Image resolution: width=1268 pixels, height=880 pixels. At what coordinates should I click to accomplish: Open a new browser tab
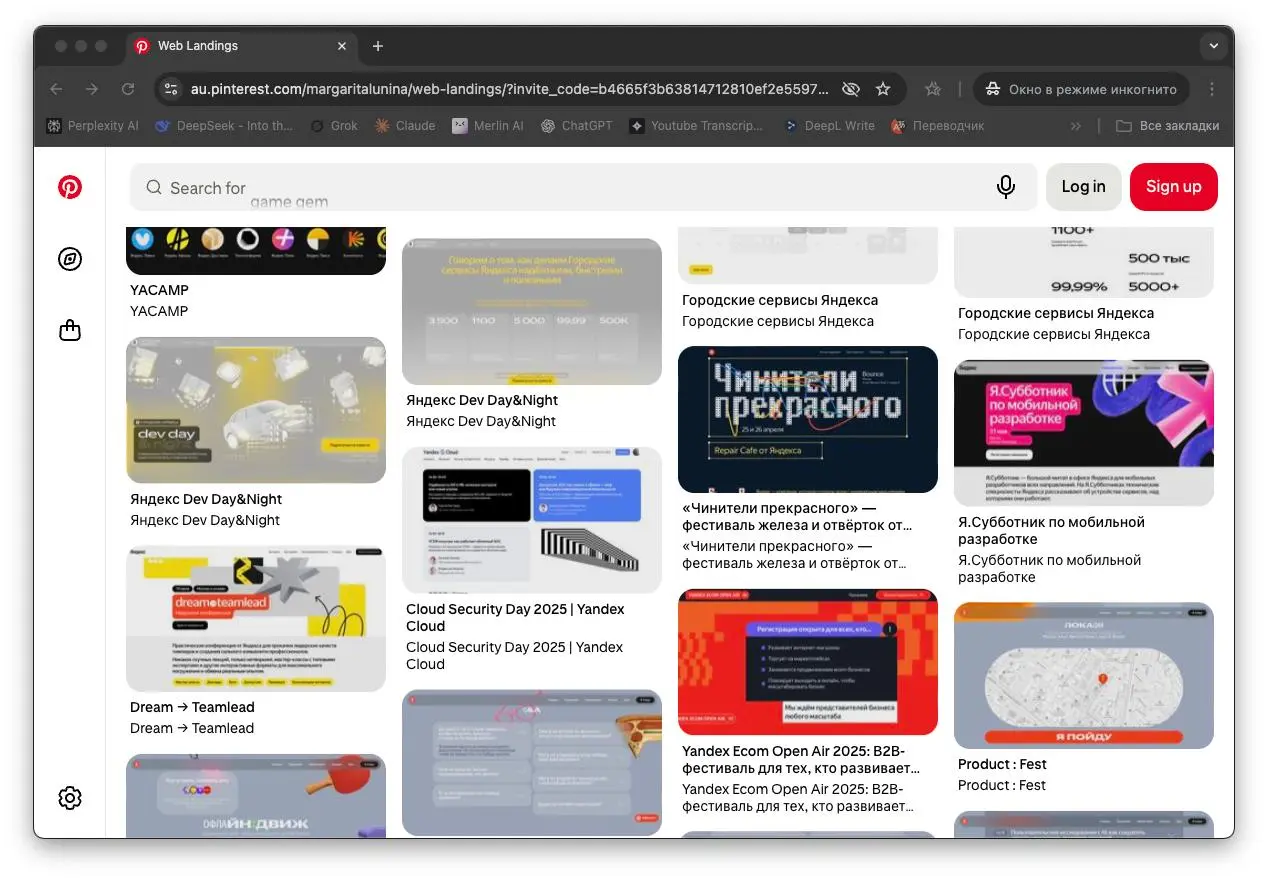378,46
